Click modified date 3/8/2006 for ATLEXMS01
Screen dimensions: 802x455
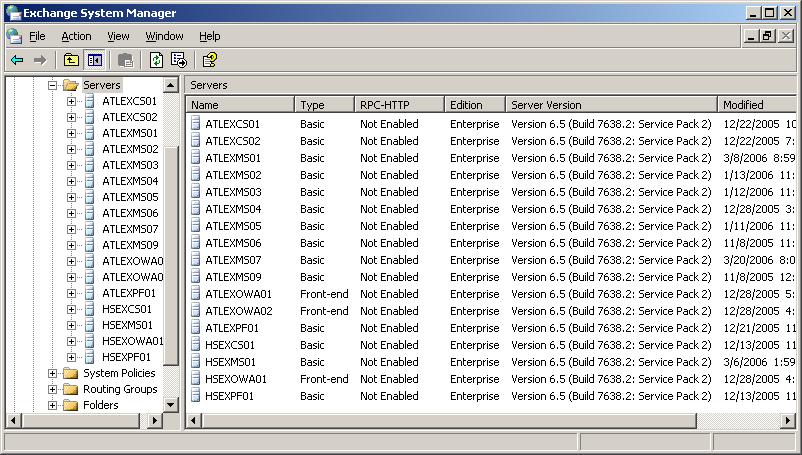click(x=759, y=158)
